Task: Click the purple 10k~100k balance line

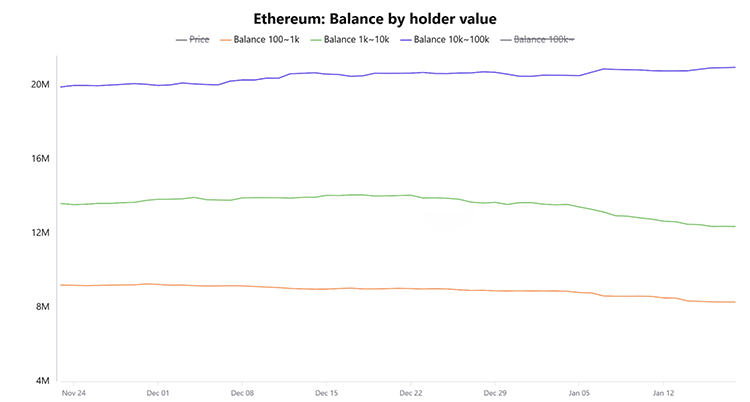Action: [400, 73]
